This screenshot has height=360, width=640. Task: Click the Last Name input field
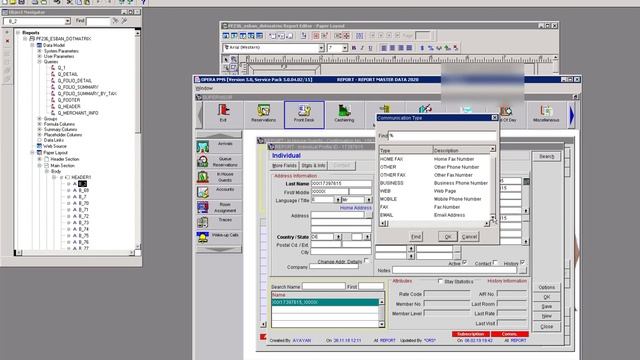pyautogui.click(x=341, y=184)
